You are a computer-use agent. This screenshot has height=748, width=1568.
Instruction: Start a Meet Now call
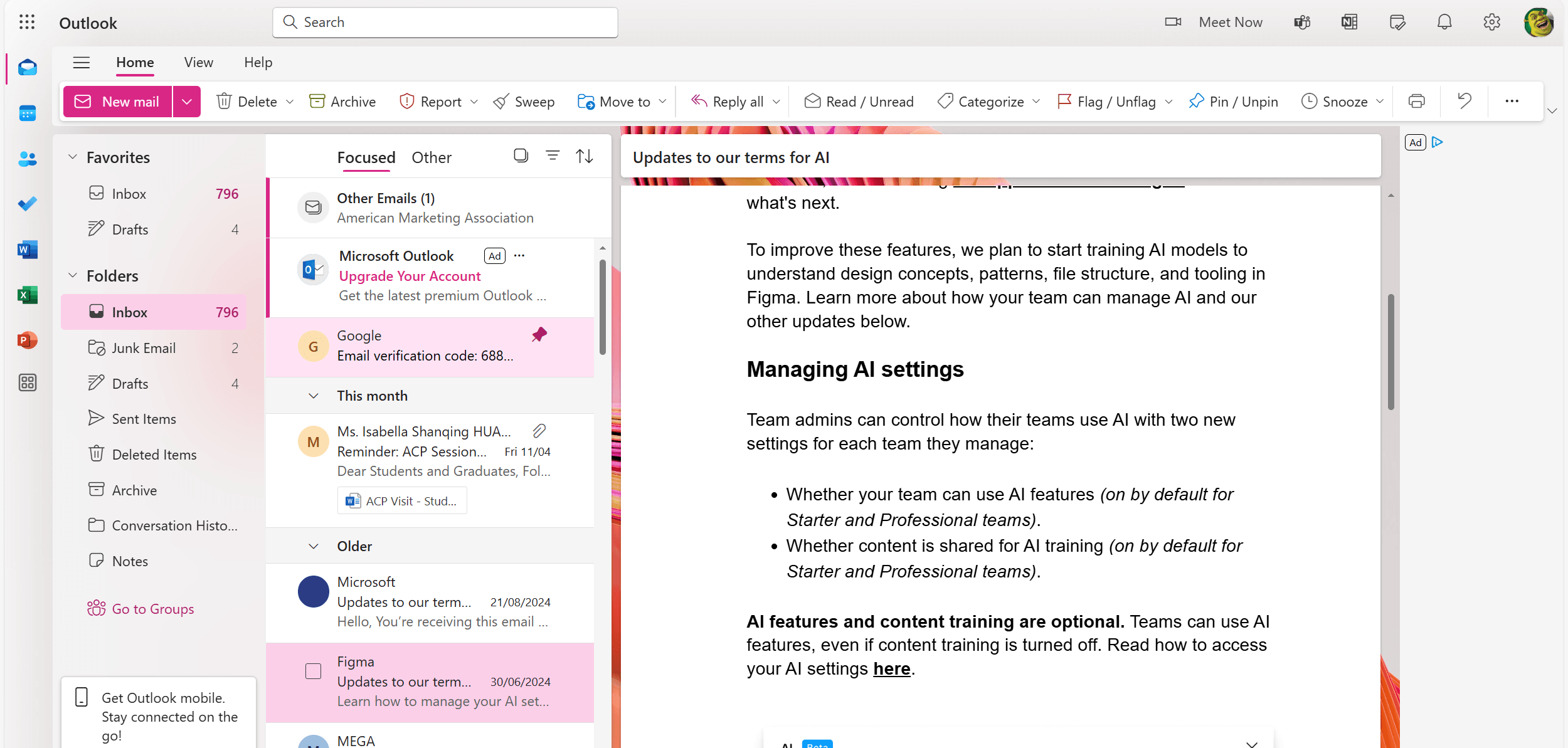(1214, 23)
